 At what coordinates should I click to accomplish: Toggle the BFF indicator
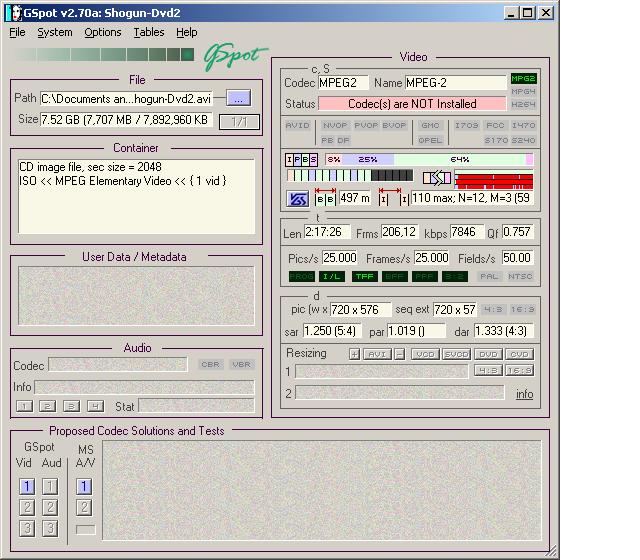click(394, 276)
